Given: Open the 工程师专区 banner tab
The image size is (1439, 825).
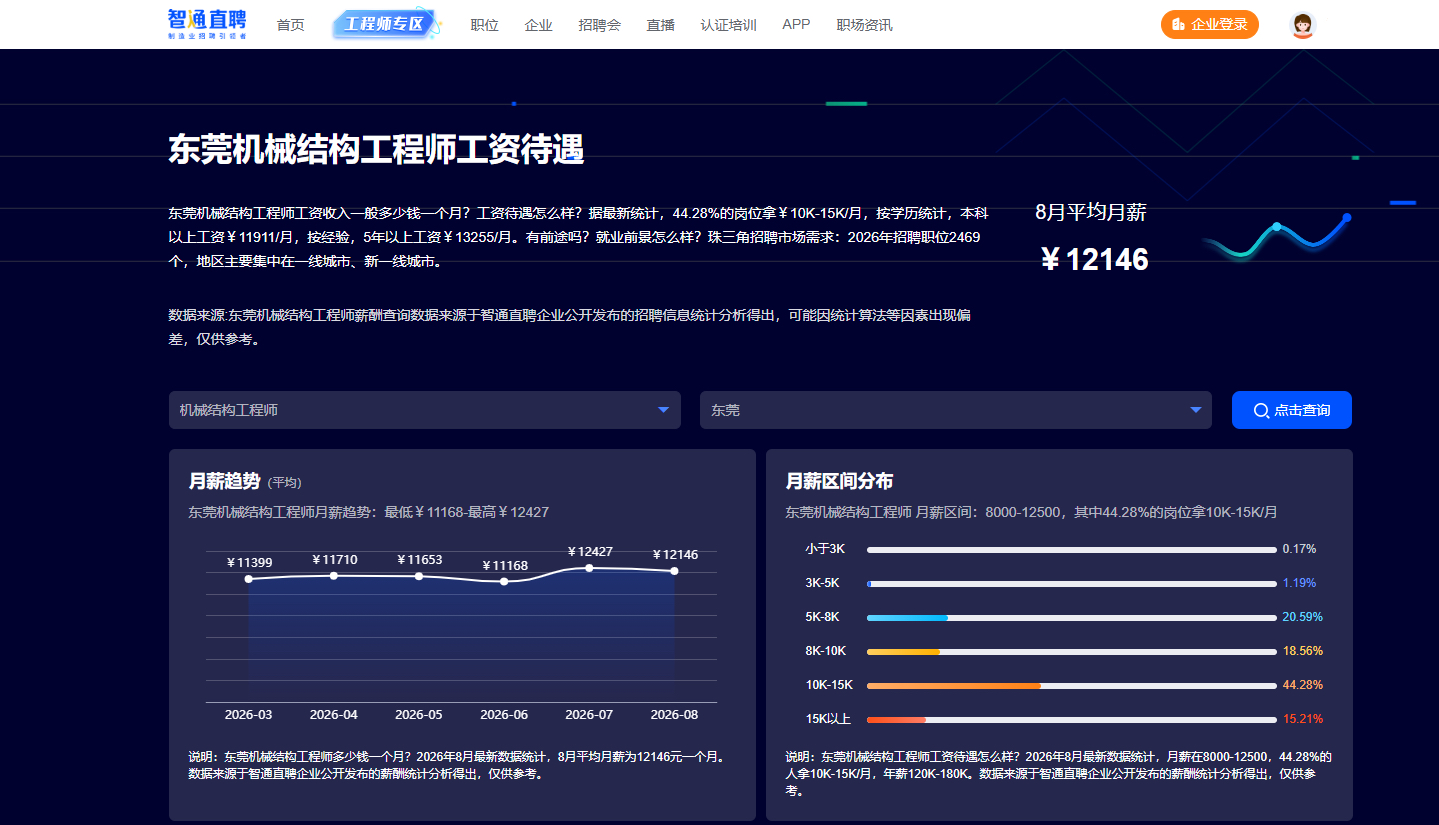Looking at the screenshot, I should tap(385, 24).
